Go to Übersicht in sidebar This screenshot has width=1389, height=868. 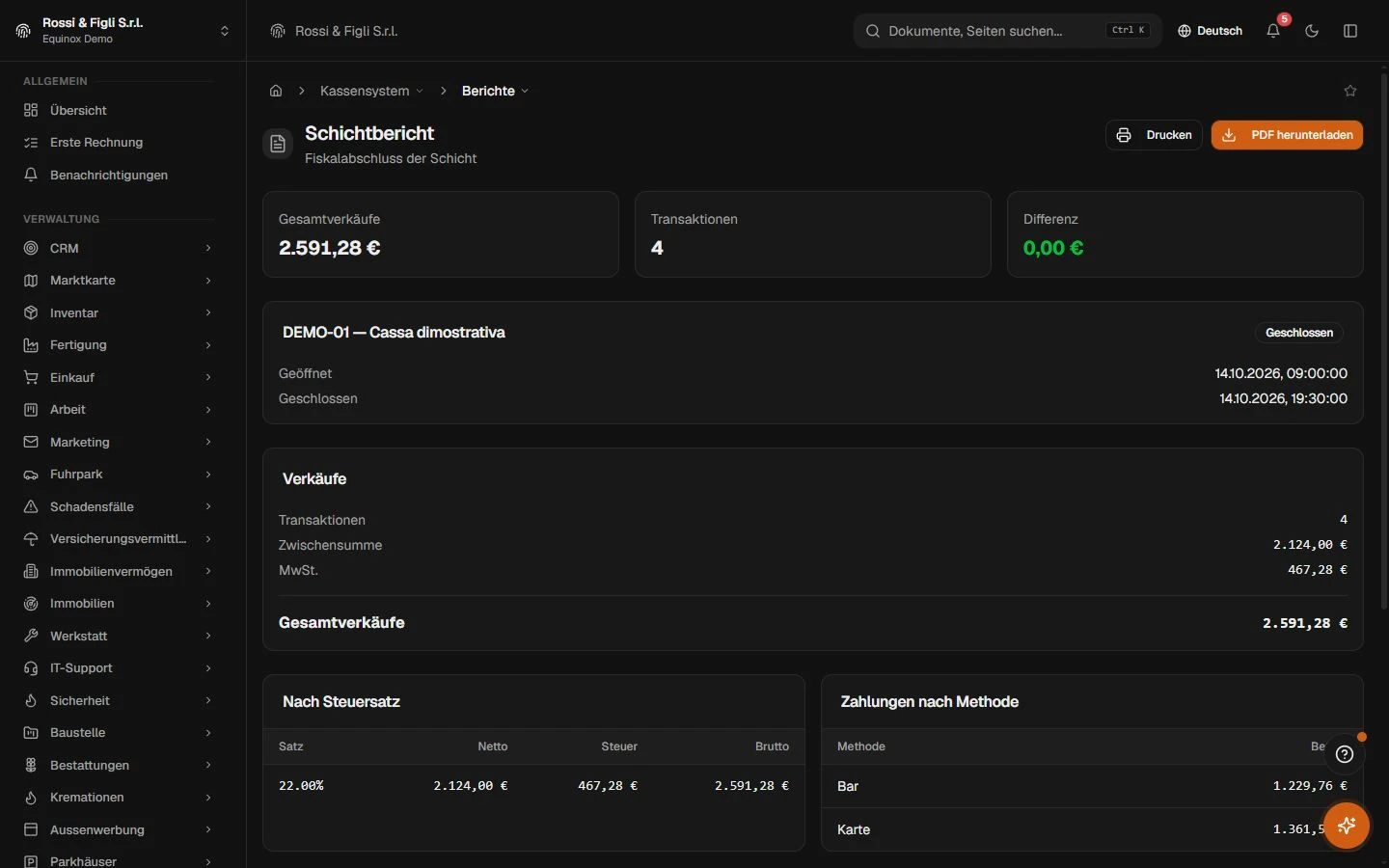point(118,110)
